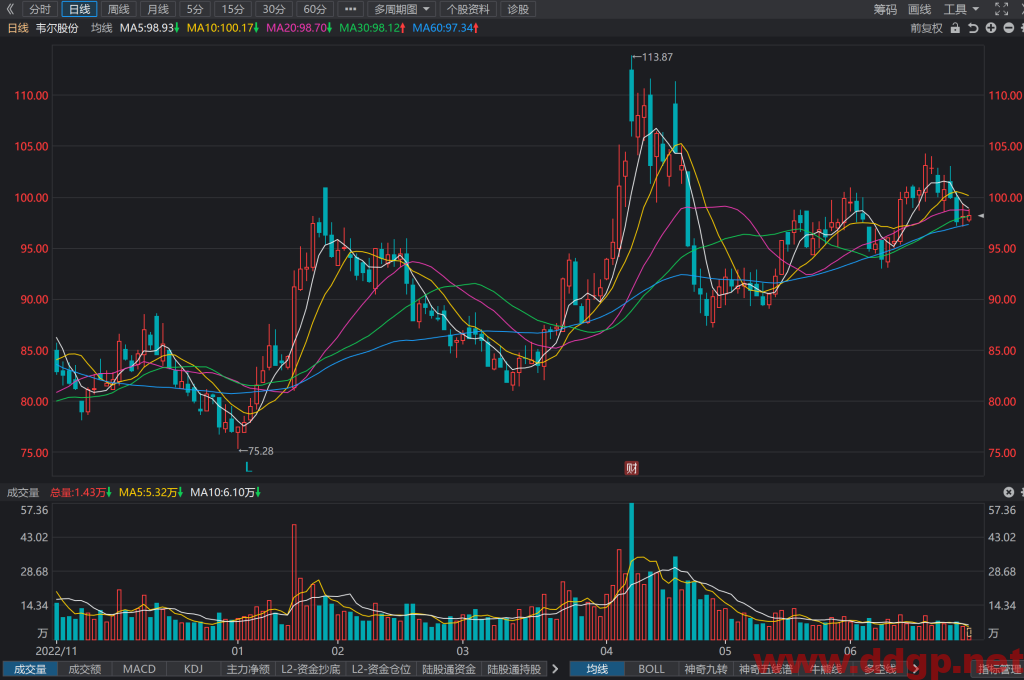Click the 2022/11 date axis label

56,651
